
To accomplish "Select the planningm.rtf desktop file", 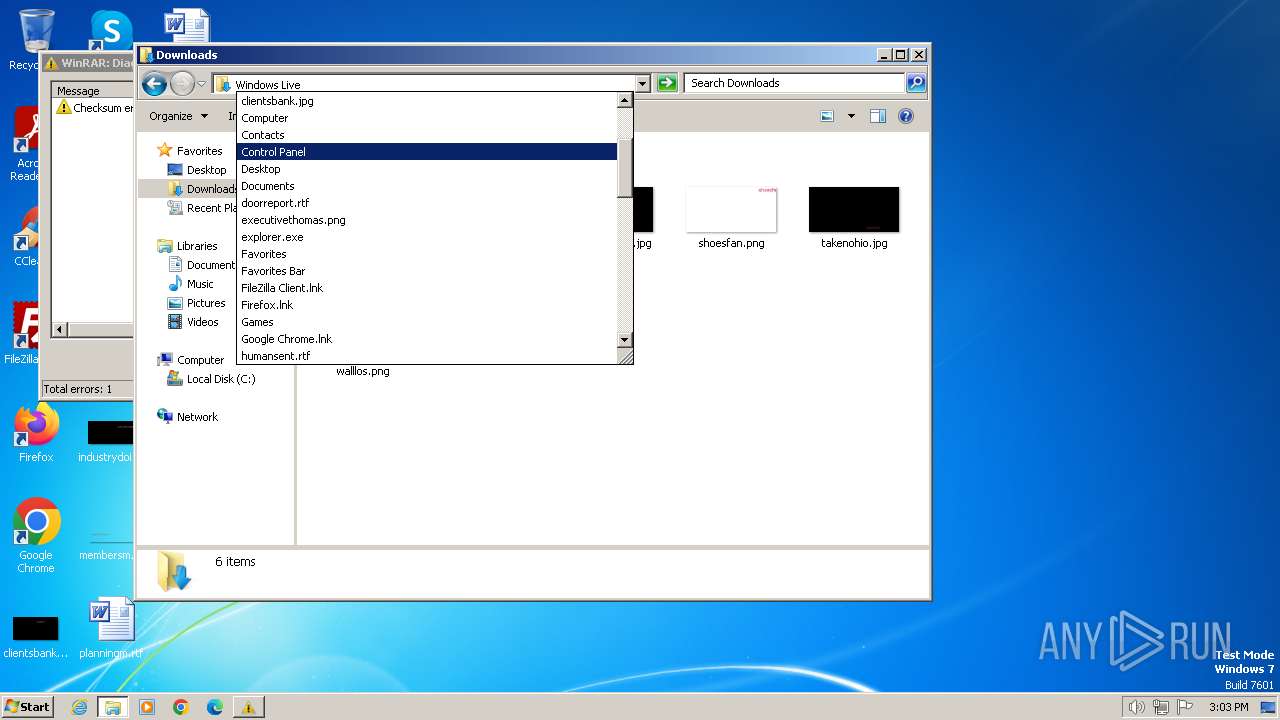I will 111,629.
